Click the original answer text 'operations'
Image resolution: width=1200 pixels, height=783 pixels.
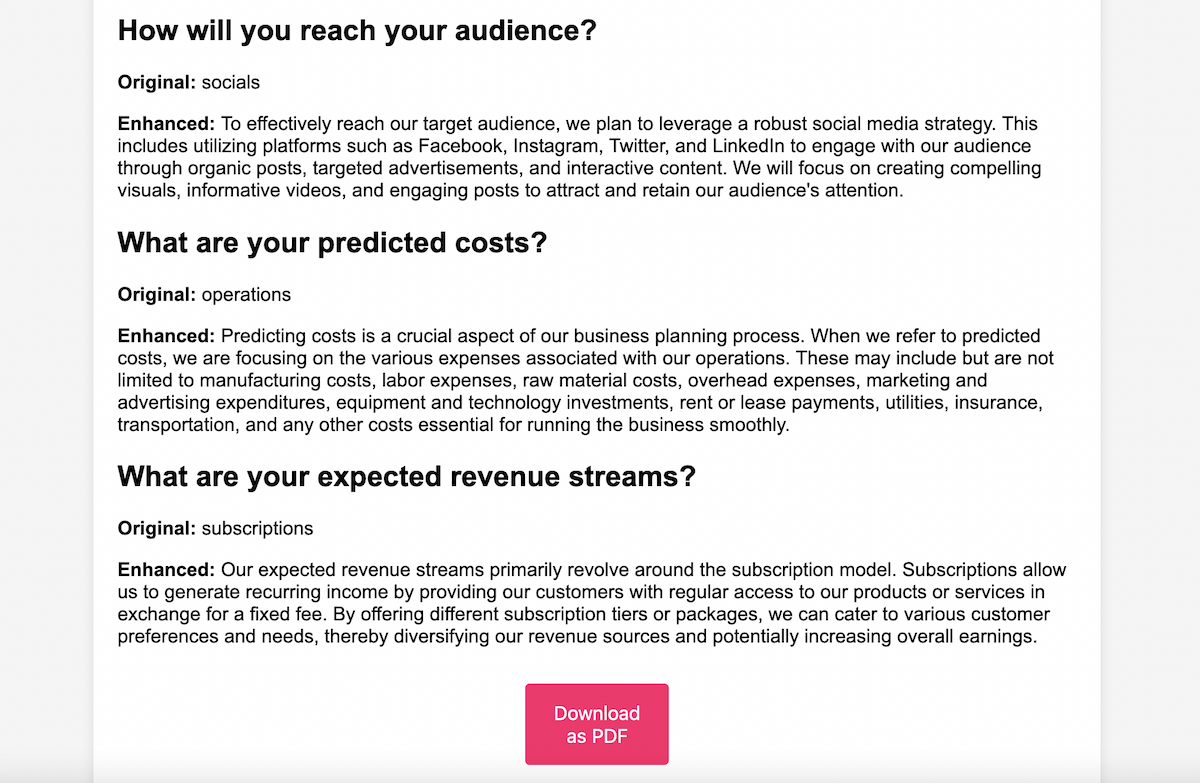click(246, 295)
